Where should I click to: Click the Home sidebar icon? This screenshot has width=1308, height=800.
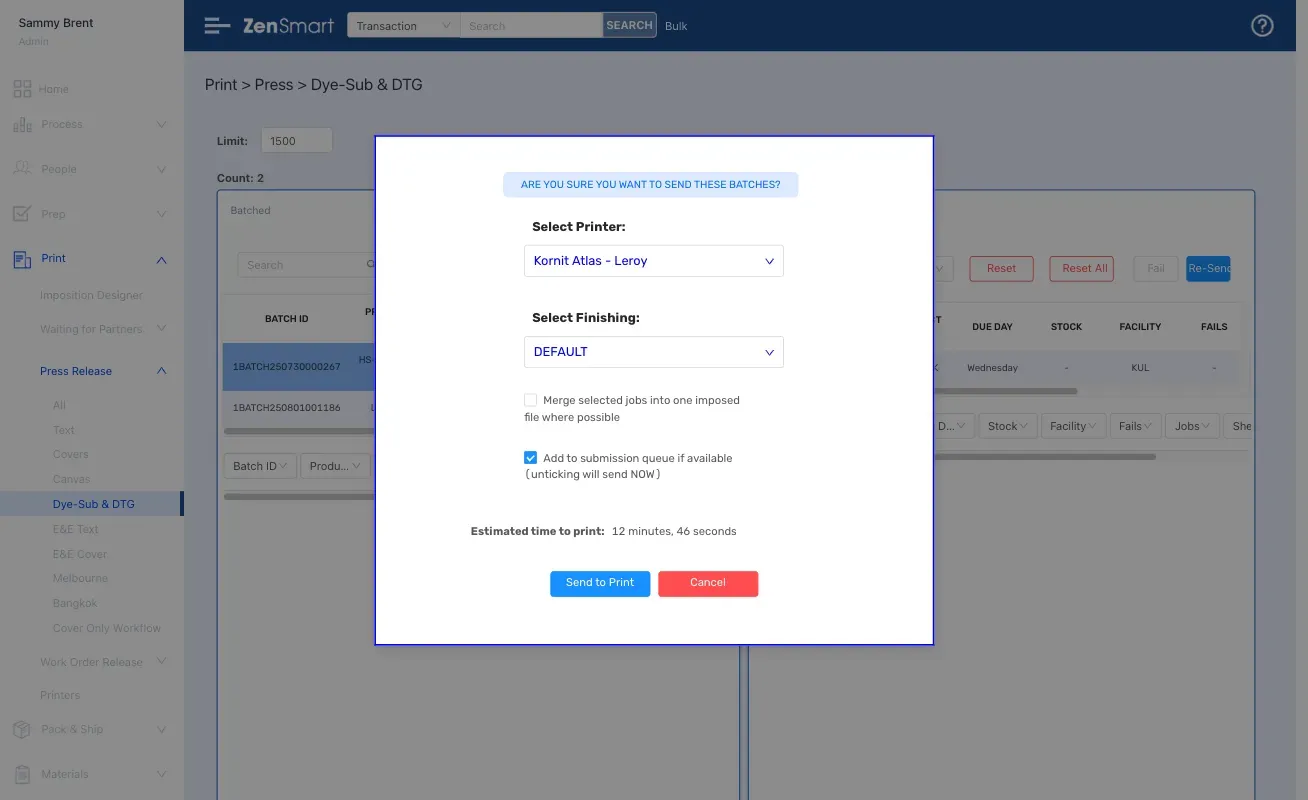[x=22, y=89]
